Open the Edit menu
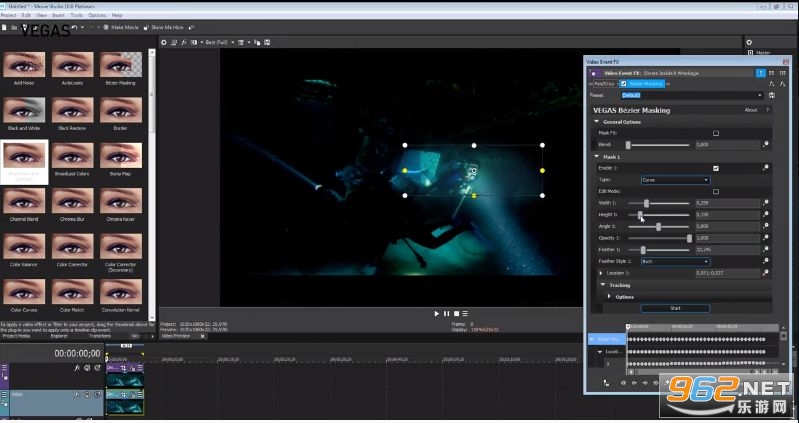This screenshot has height=423, width=799. 26,15
